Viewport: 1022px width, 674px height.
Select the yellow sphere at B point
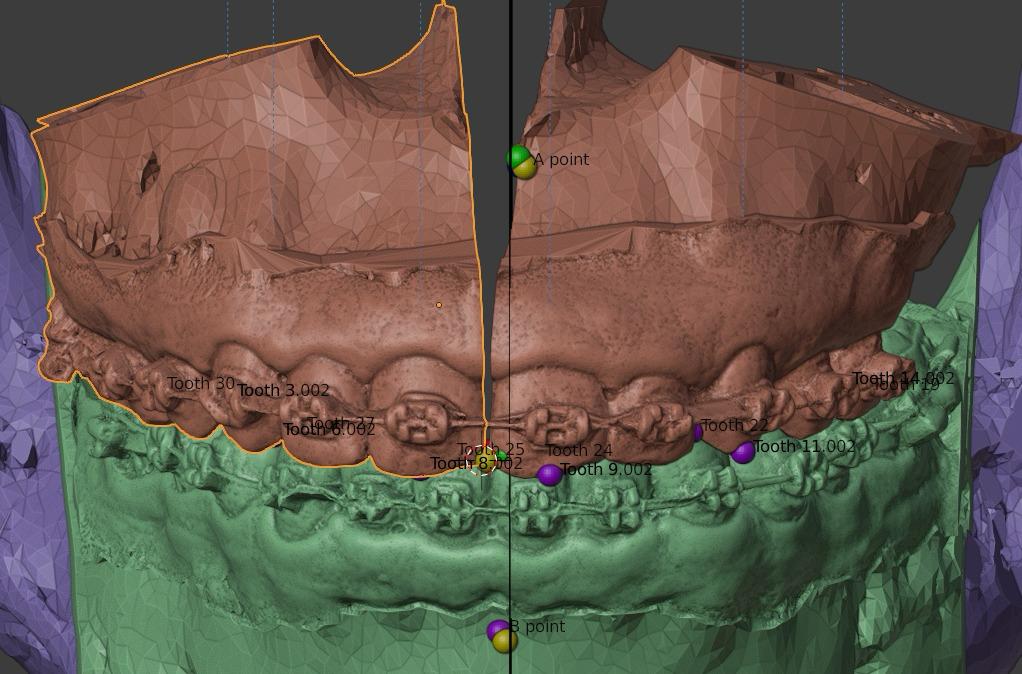[x=506, y=642]
